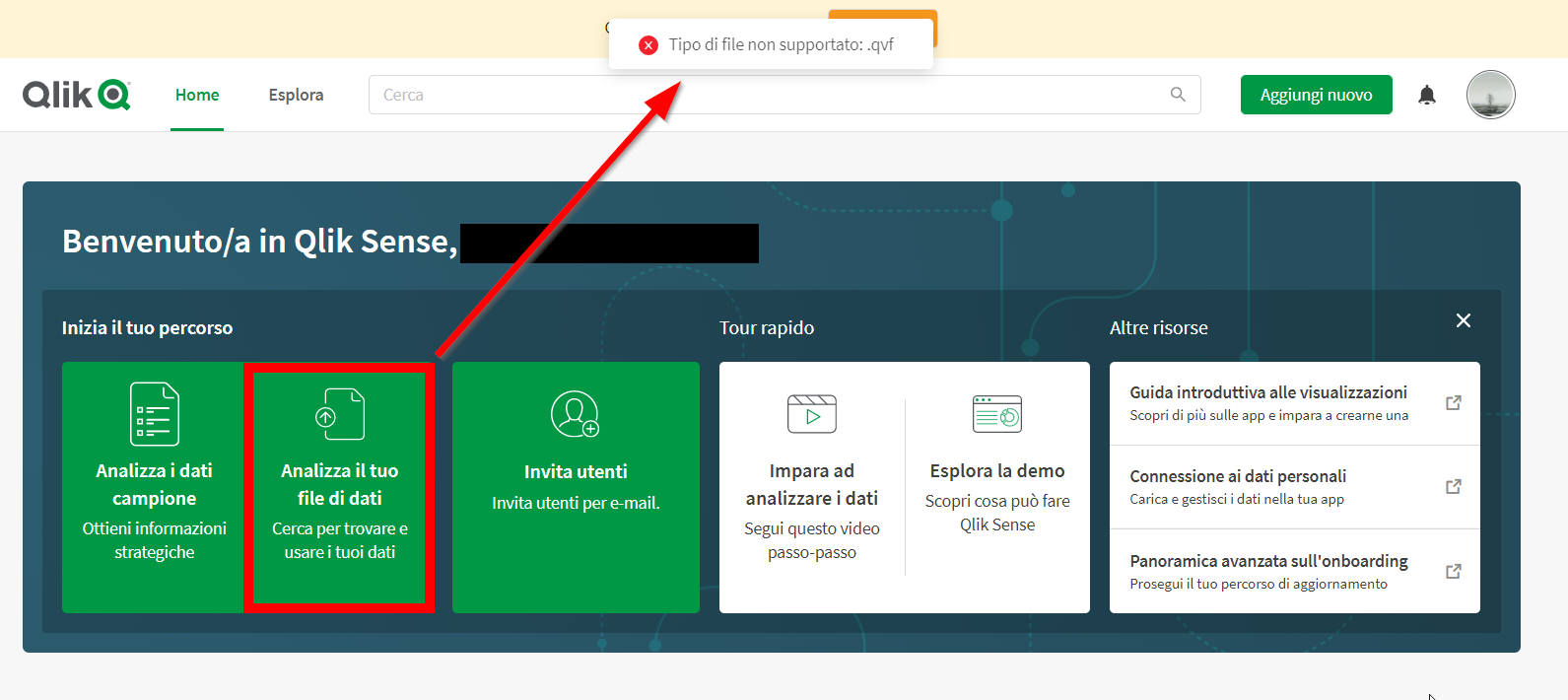Open the Esplora la demo card
Viewport: 1568px width, 700px height.
997,487
